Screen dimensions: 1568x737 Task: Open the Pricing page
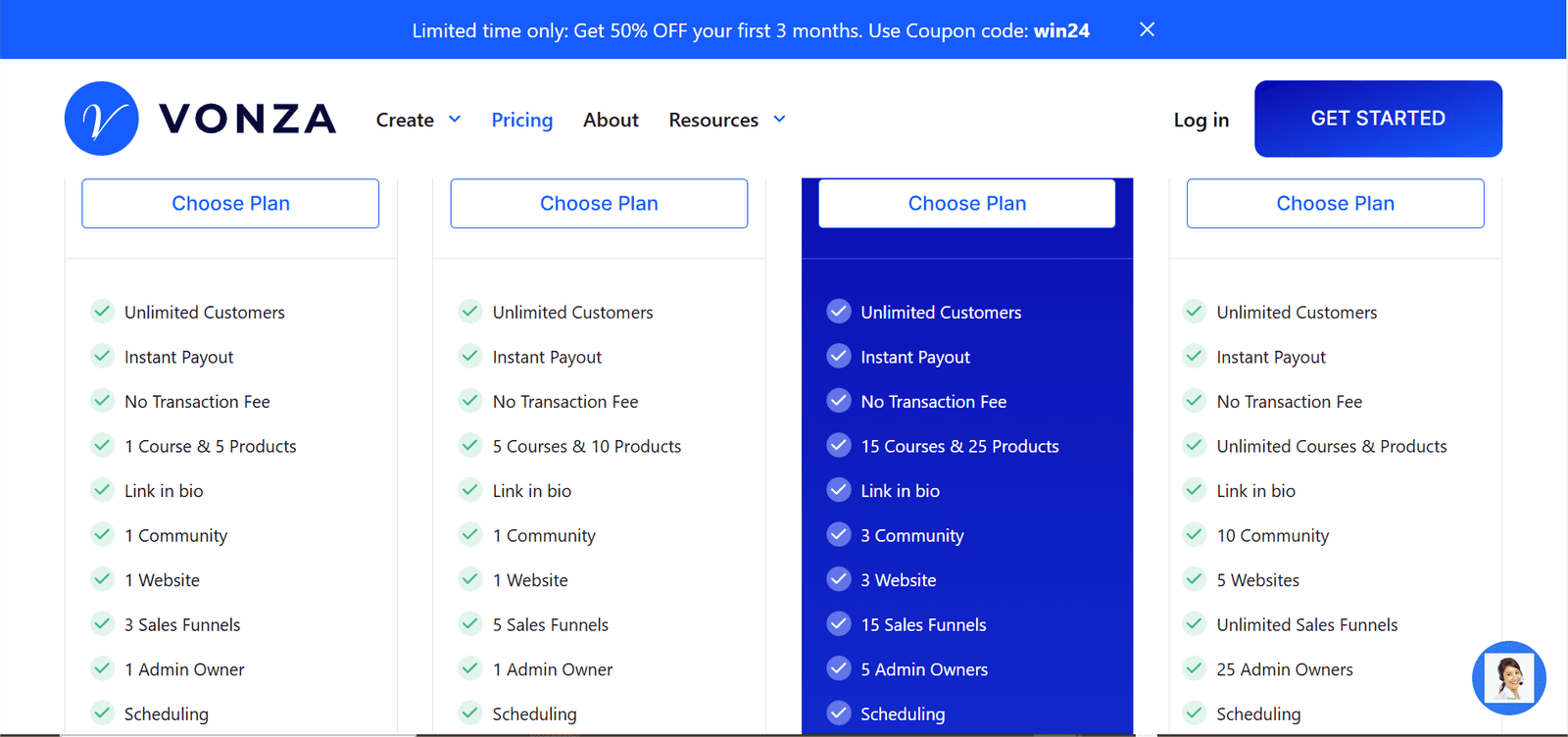[522, 120]
